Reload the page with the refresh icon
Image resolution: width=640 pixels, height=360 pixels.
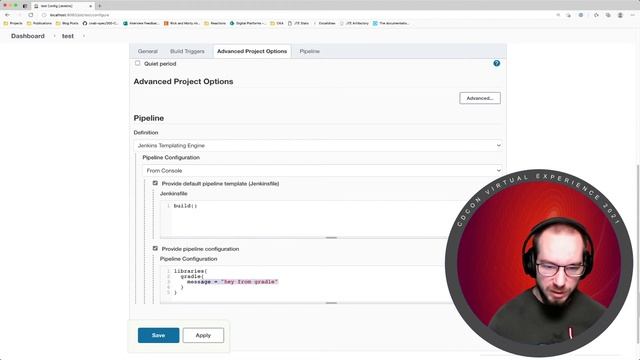coord(31,15)
